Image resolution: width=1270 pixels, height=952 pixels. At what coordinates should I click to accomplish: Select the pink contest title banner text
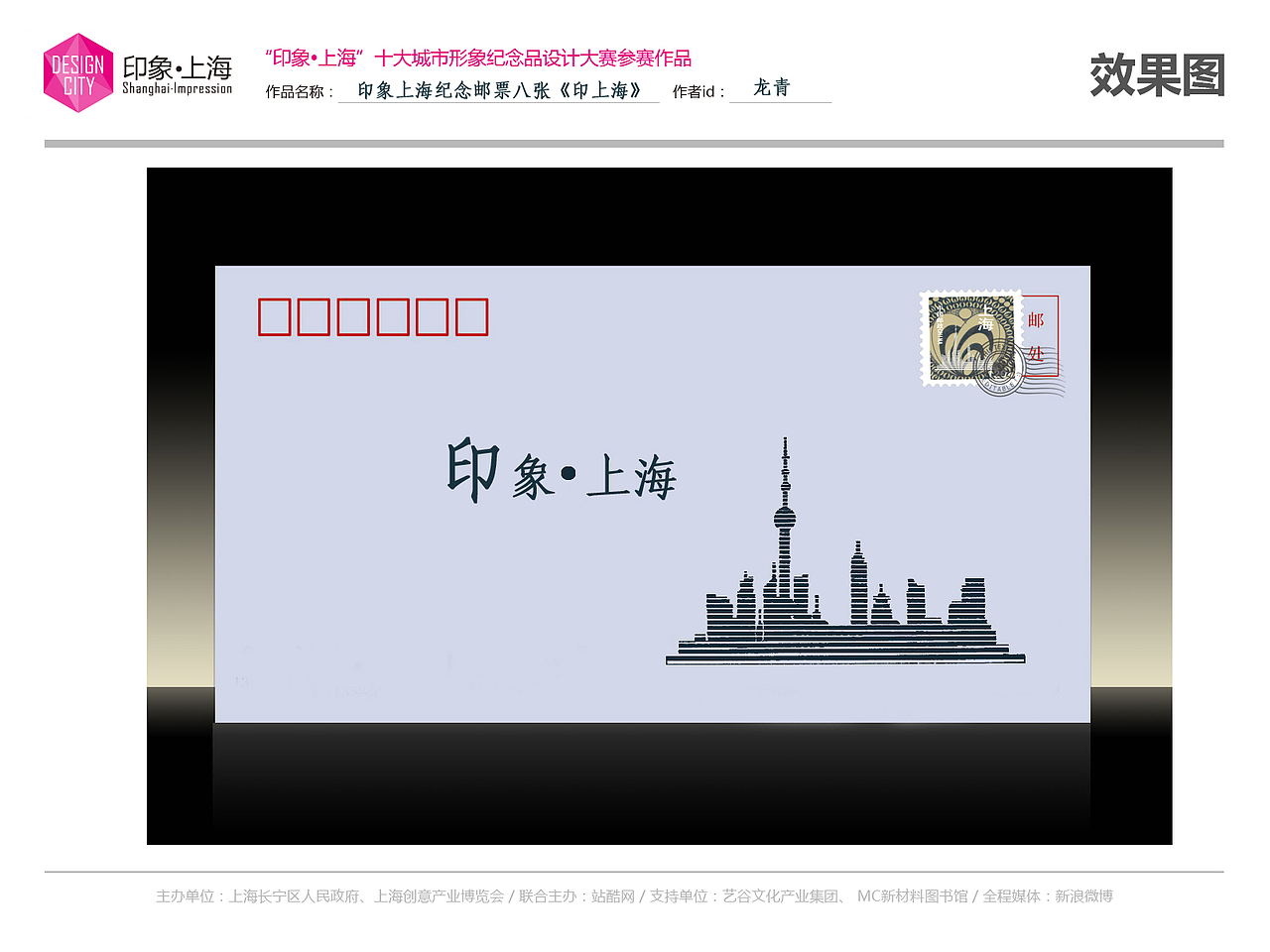pyautogui.click(x=480, y=59)
